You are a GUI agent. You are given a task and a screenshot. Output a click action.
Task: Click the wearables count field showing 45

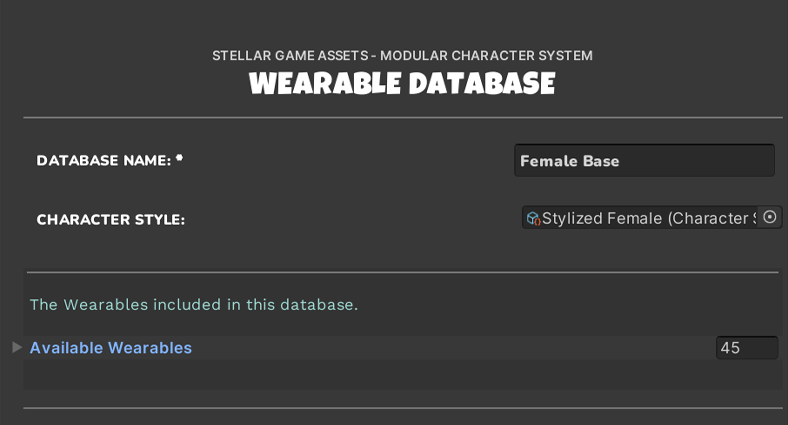pos(746,348)
